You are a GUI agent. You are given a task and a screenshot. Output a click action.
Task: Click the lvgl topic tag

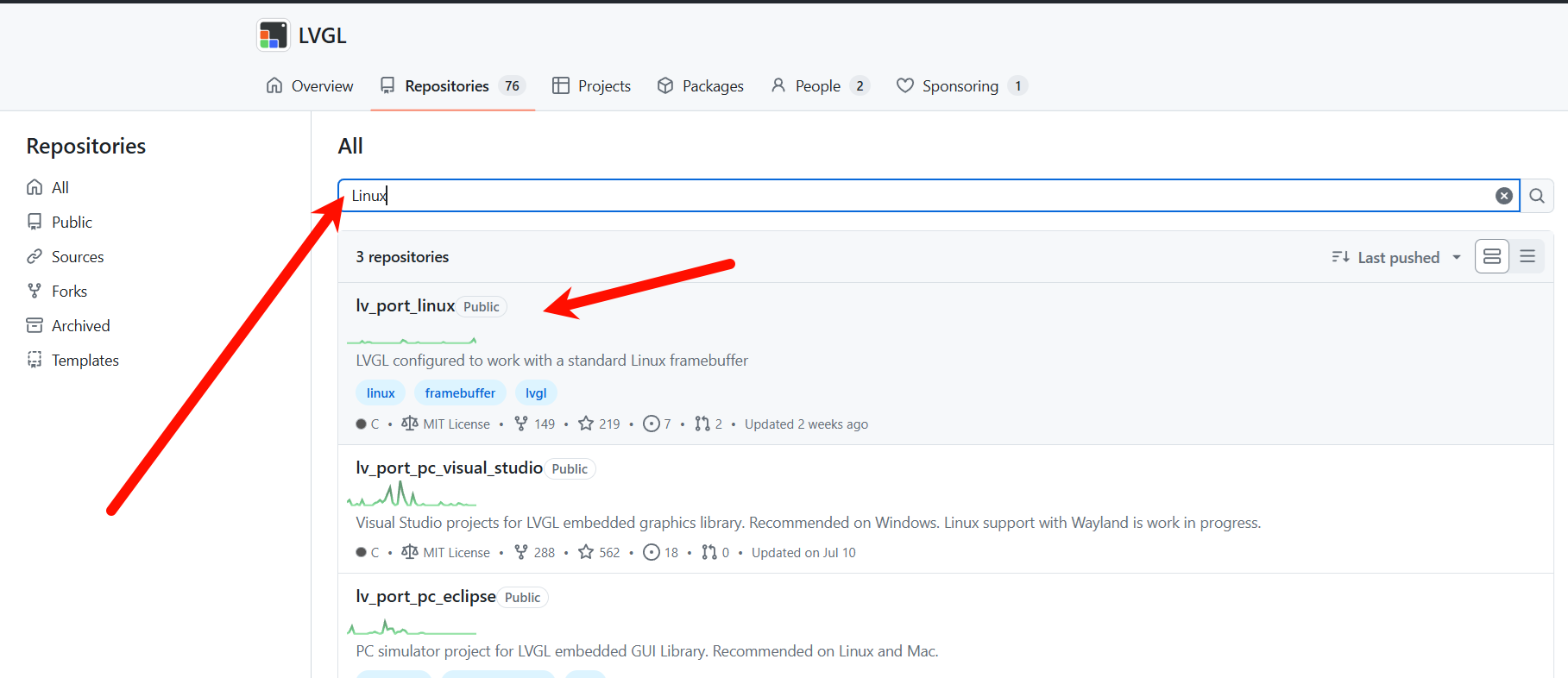(x=536, y=392)
